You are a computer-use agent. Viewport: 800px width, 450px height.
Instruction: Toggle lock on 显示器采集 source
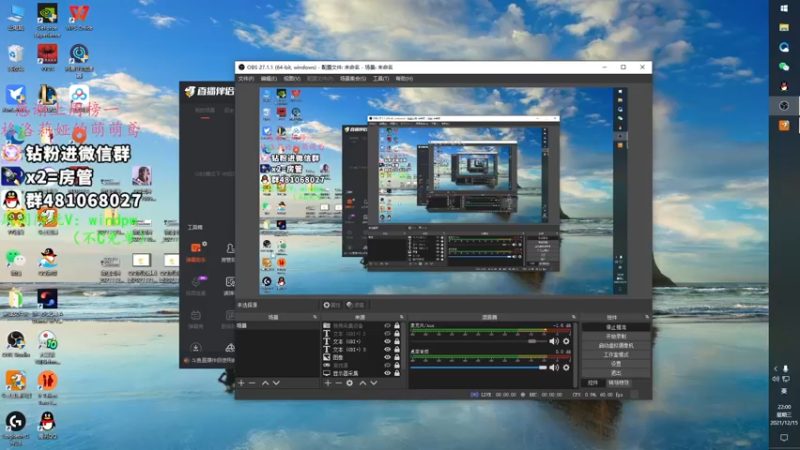click(x=397, y=373)
